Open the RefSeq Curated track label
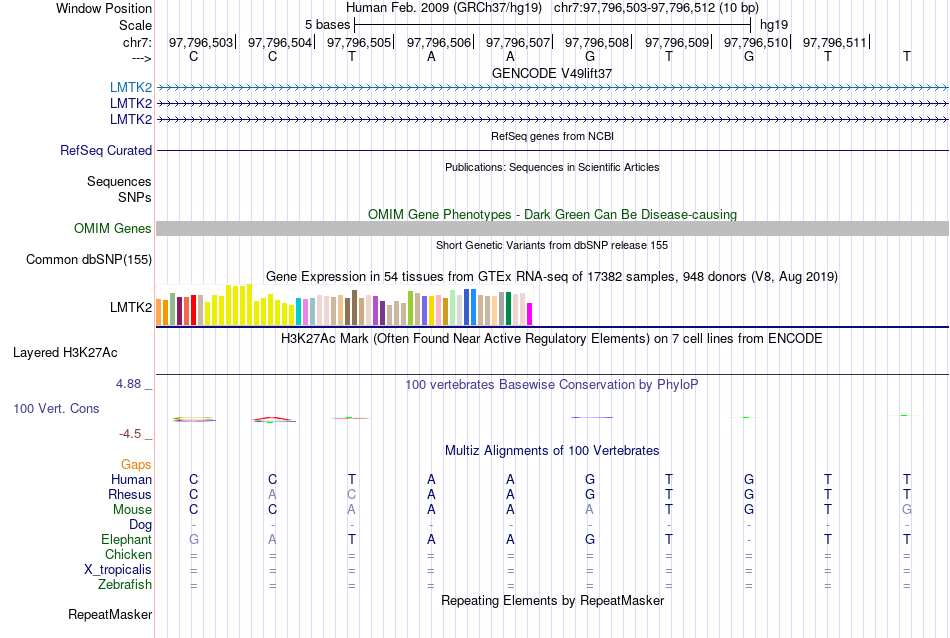The height and width of the screenshot is (638, 950). pyautogui.click(x=106, y=150)
